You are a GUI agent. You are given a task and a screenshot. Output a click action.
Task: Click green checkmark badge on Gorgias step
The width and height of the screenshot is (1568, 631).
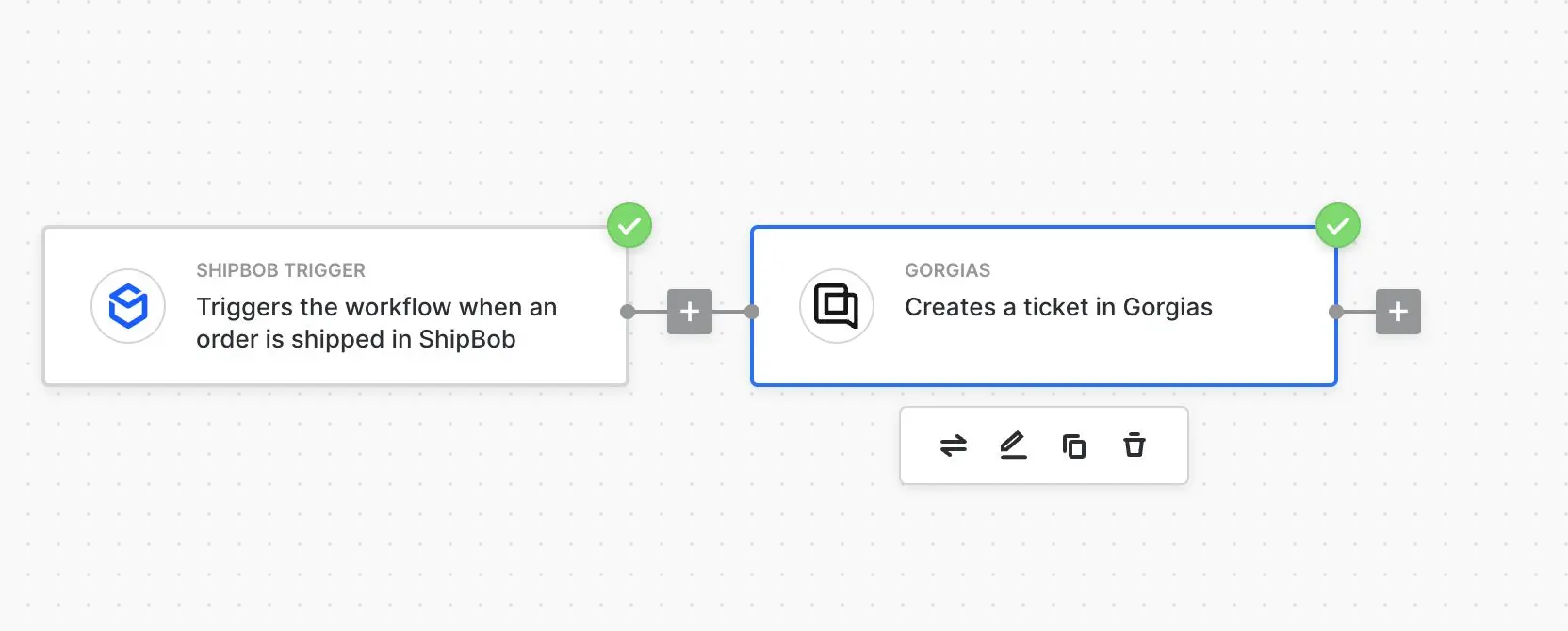(1338, 226)
